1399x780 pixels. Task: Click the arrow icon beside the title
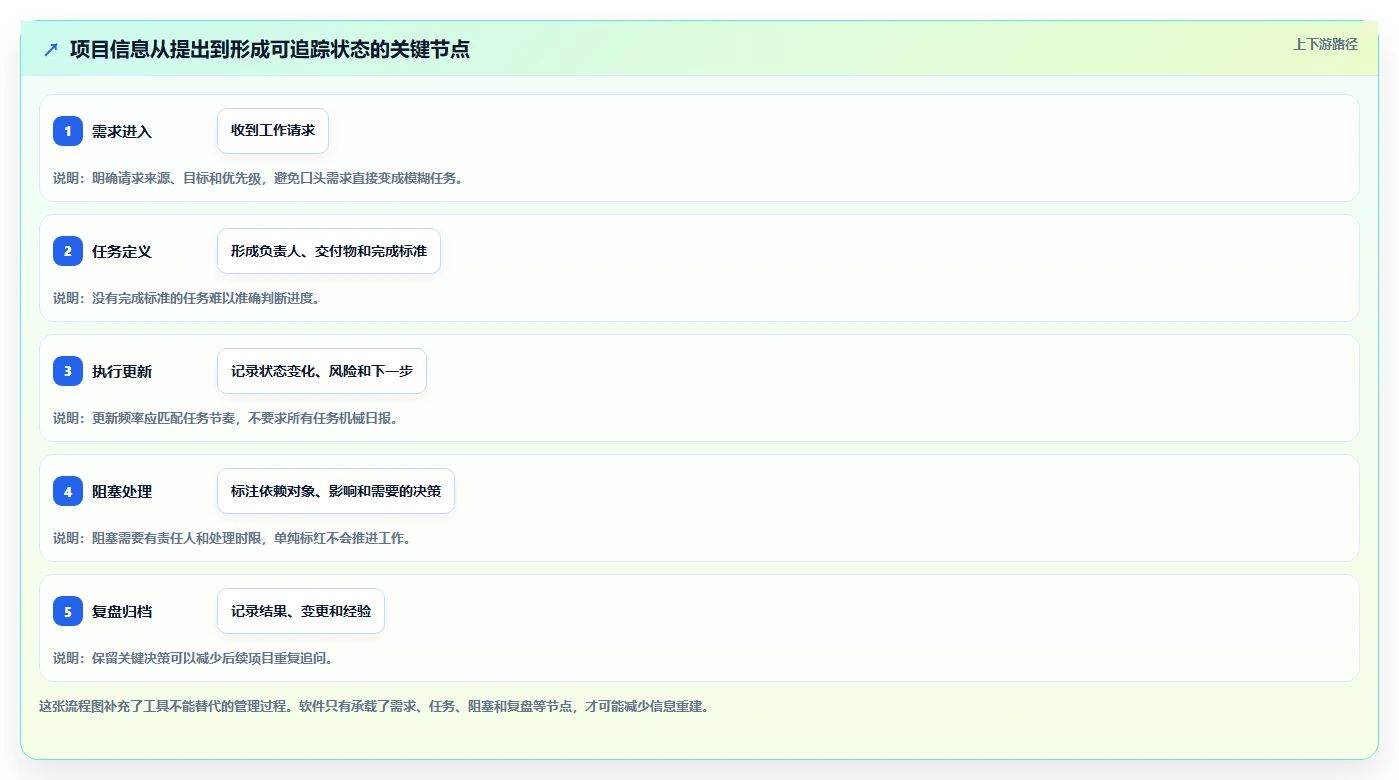[x=51, y=49]
